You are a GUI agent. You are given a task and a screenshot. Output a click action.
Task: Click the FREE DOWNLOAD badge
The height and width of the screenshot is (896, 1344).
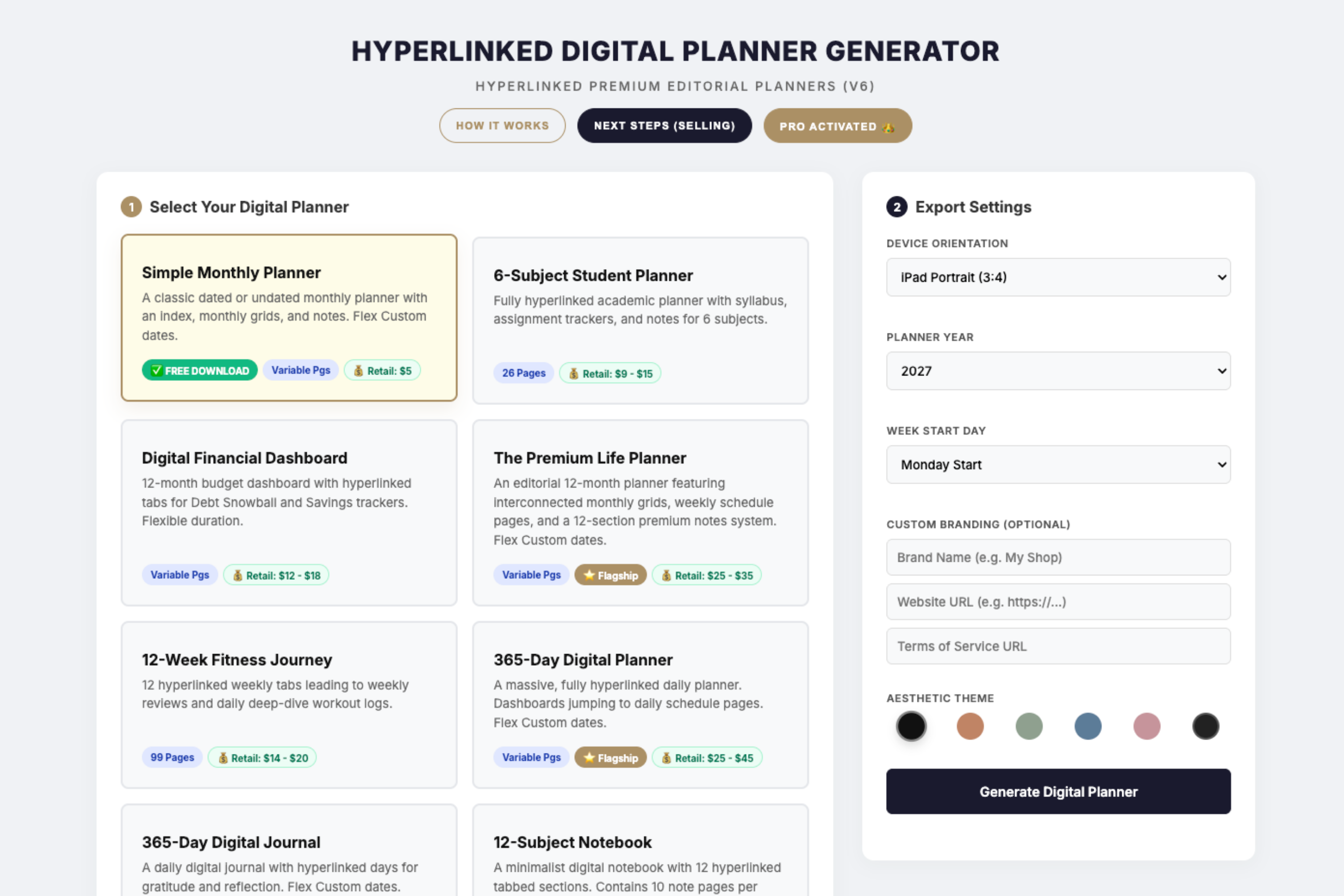click(199, 370)
